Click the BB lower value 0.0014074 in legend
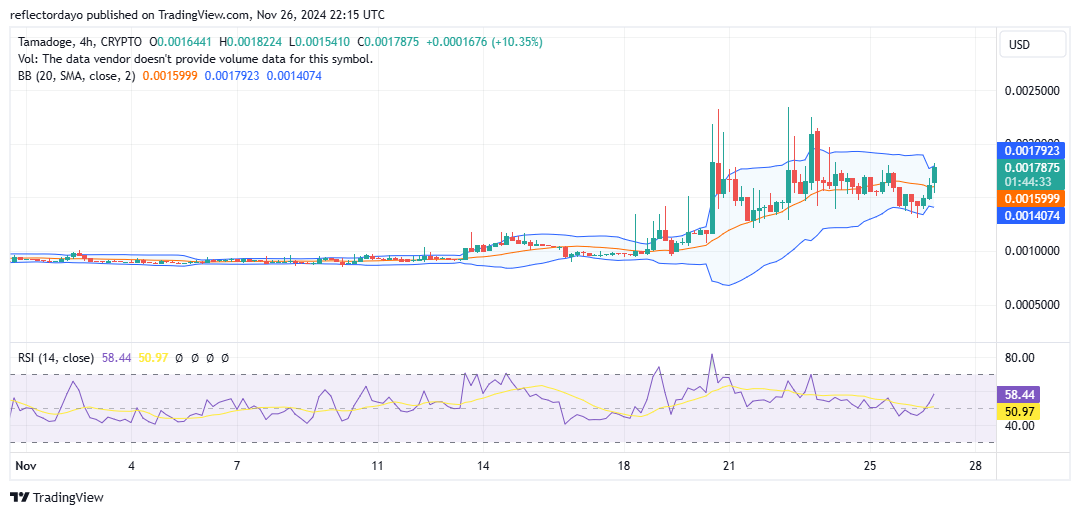This screenshot has height=515, width=1080. tap(293, 76)
